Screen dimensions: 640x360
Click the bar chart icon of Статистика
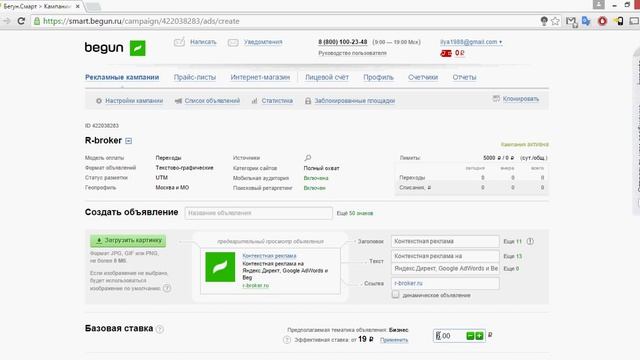(255, 101)
